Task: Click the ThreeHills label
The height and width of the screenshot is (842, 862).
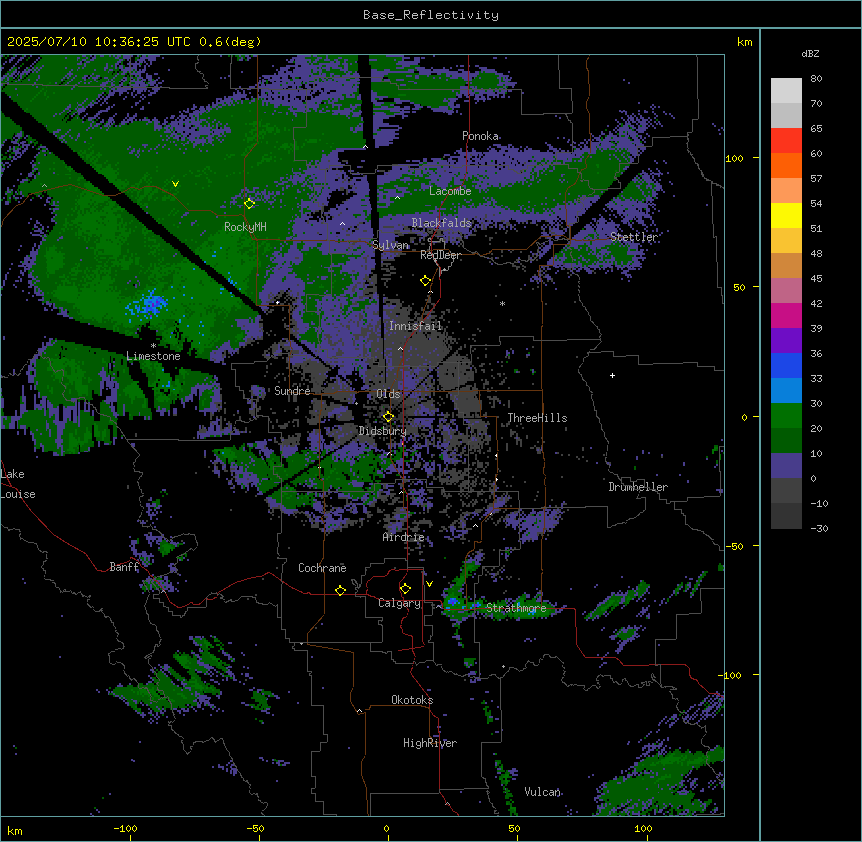Action: point(537,418)
